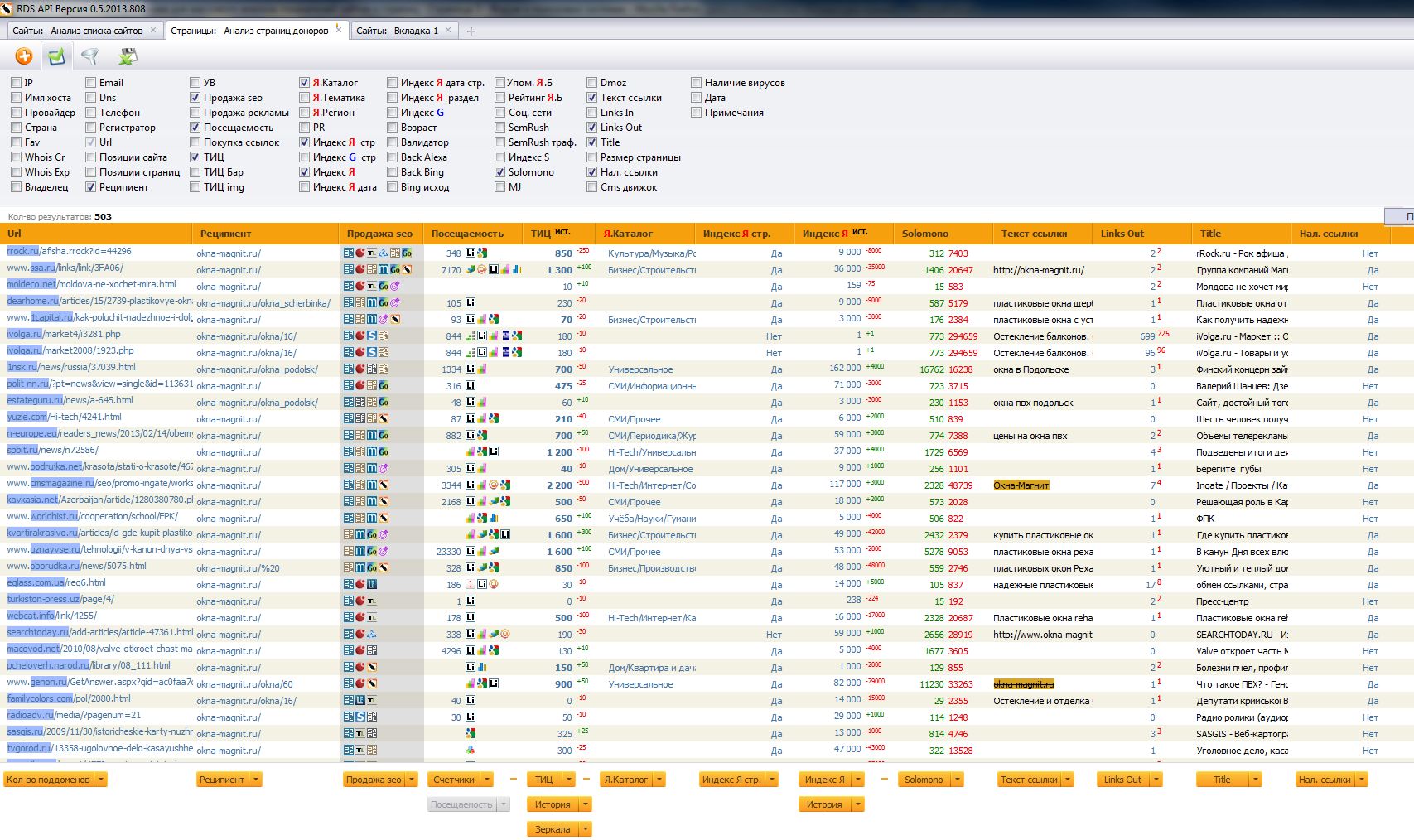Sort by the 'Solomono' column header

pyautogui.click(x=943, y=234)
